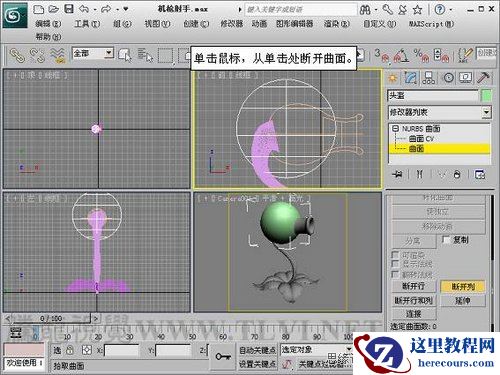The height and width of the screenshot is (375, 500).
Task: Collapse the NURBS 曲面 tree node
Action: 395,128
